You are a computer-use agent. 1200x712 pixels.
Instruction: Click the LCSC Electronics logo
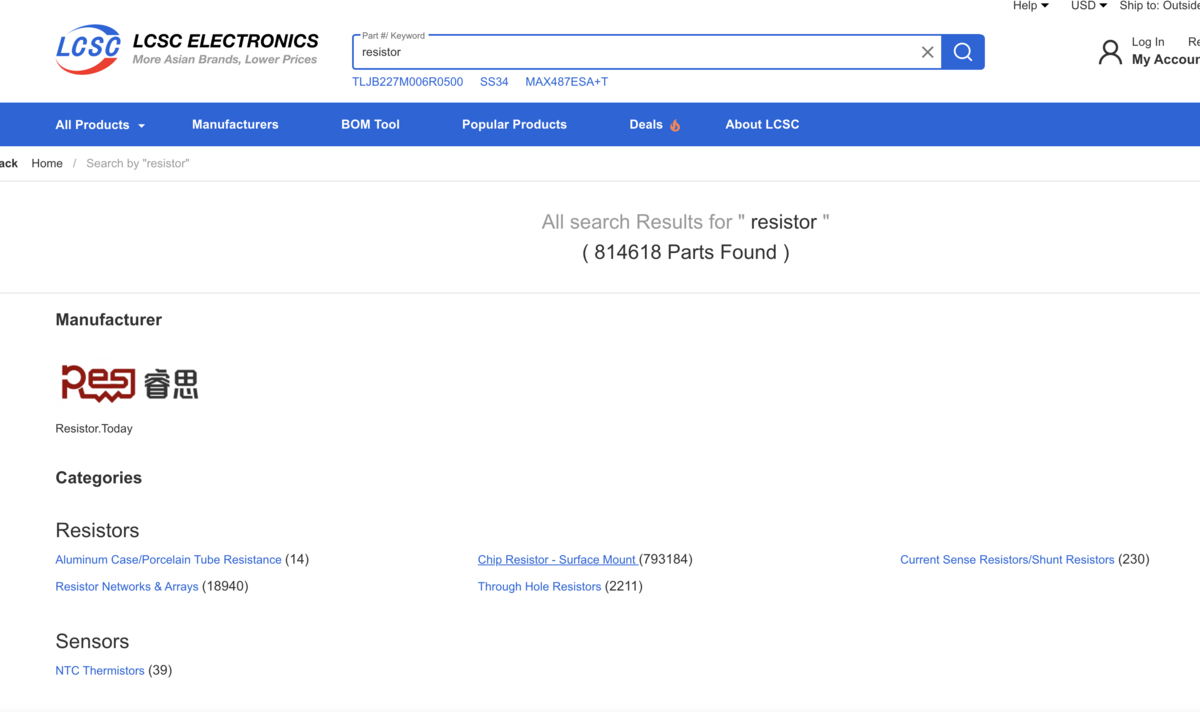click(x=187, y=50)
